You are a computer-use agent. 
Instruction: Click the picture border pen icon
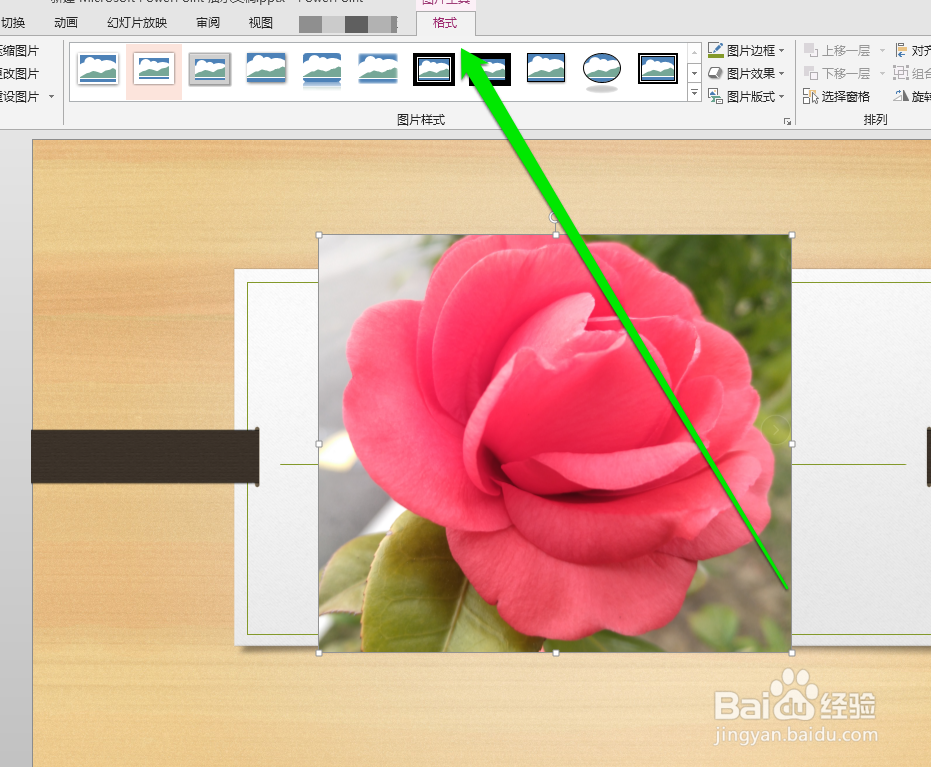715,50
